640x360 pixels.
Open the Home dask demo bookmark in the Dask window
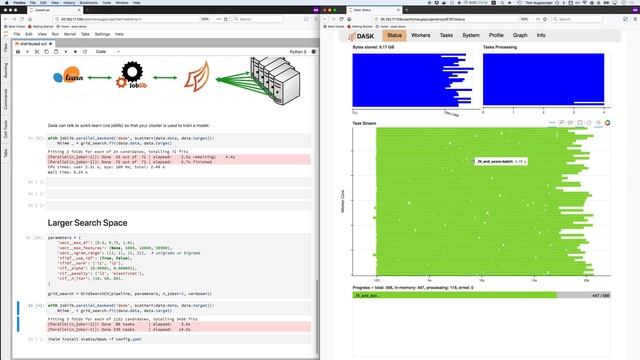click(x=391, y=27)
